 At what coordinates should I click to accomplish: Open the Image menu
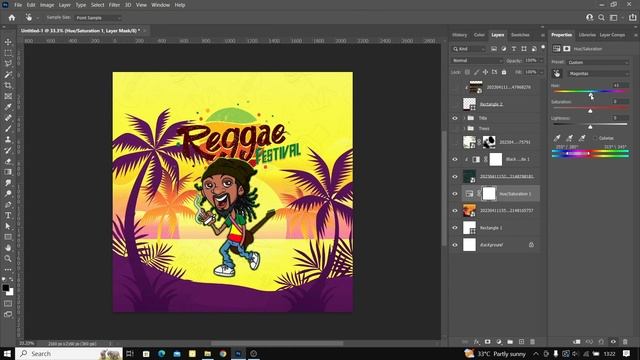pyautogui.click(x=47, y=5)
